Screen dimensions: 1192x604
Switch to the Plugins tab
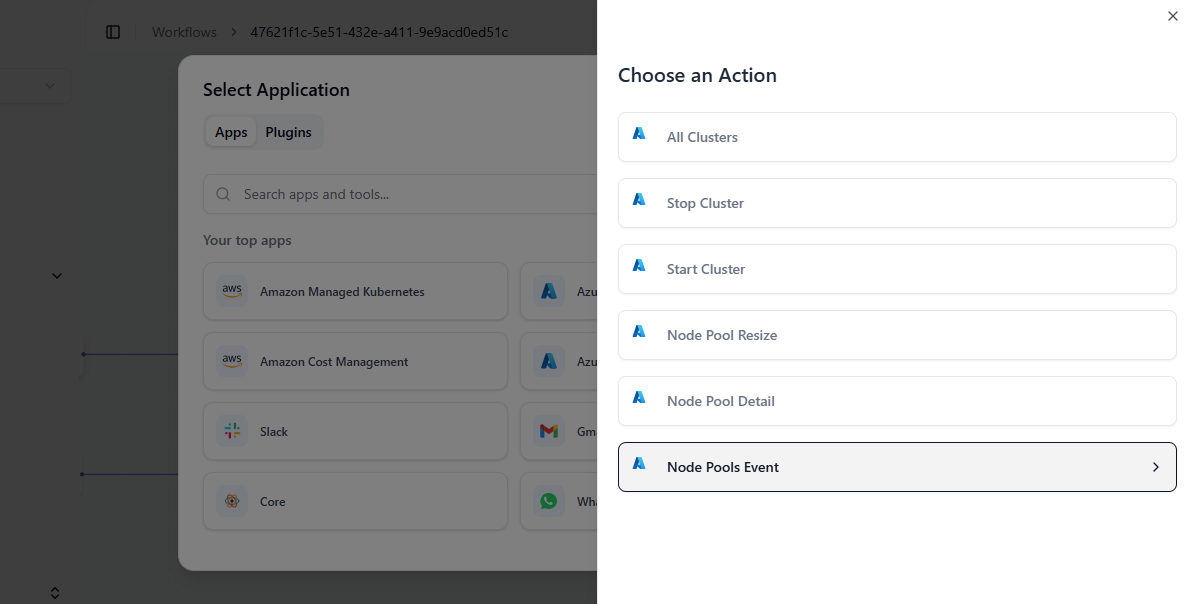click(288, 132)
